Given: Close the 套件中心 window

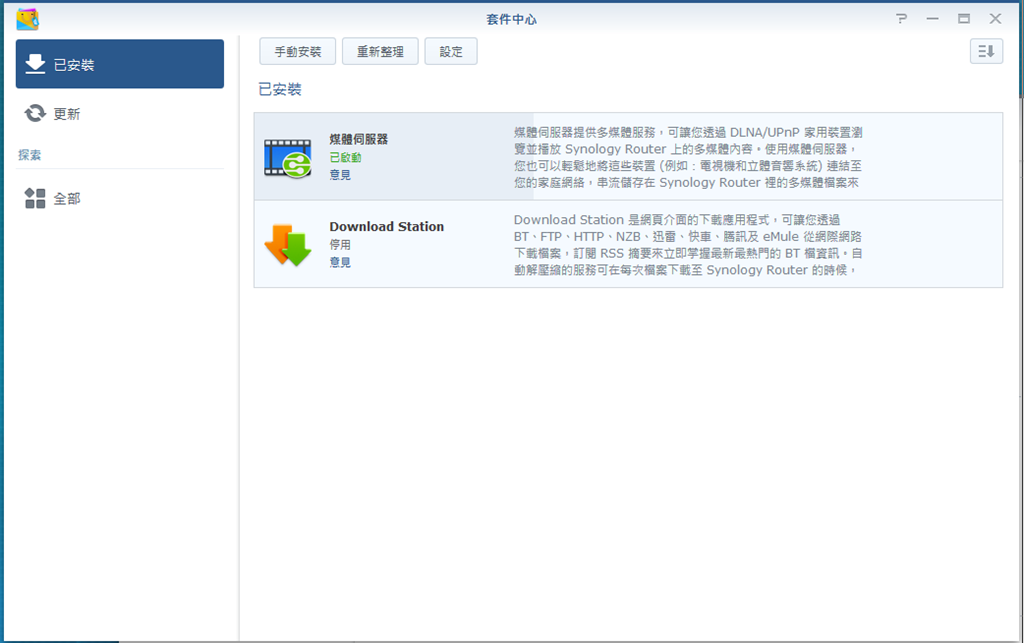Looking at the screenshot, I should point(995,19).
